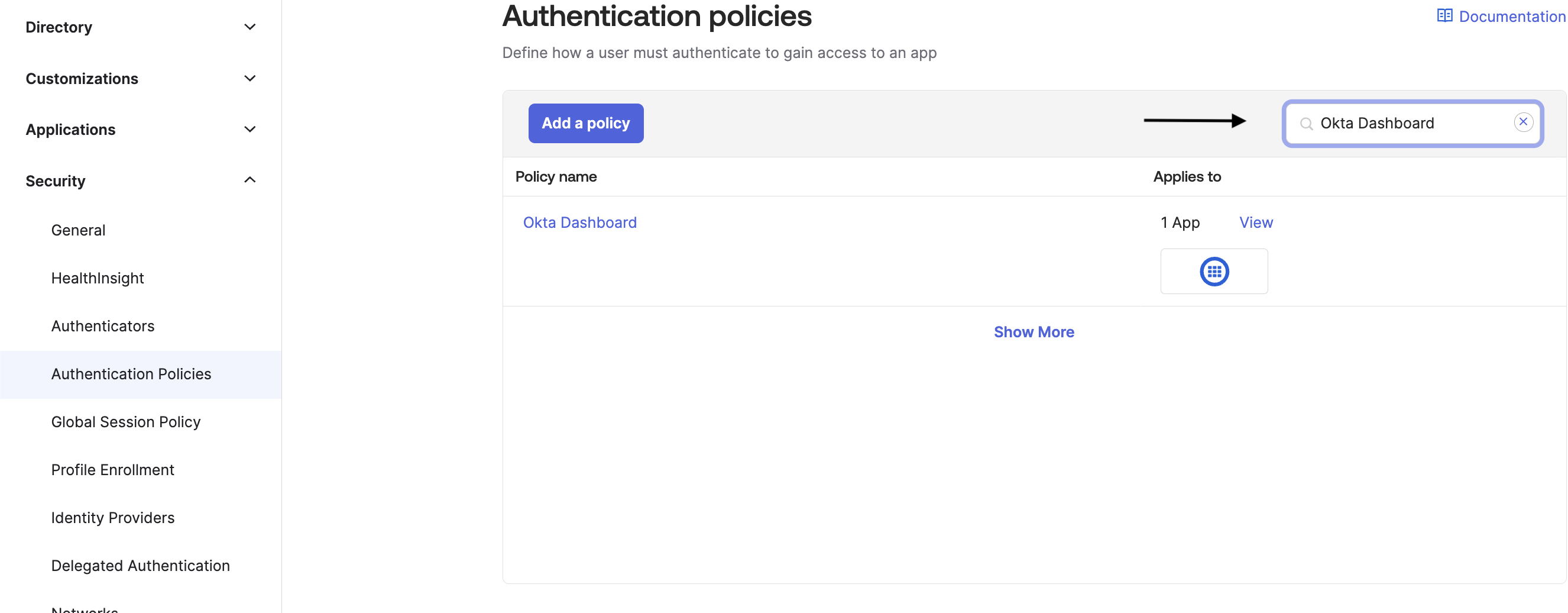Click the Add a policy button
Viewport: 1568px width, 613px height.
(x=585, y=123)
